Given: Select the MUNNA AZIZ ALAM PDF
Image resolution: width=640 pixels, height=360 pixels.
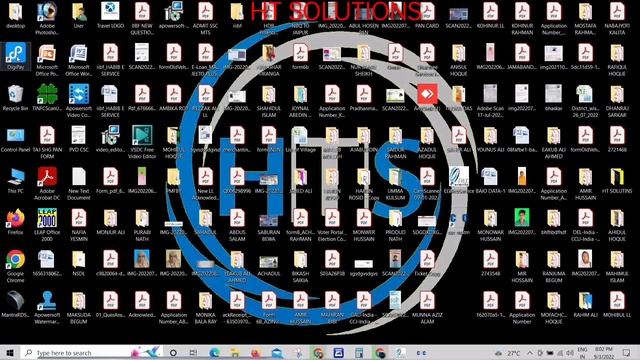Looking at the screenshot, I should click(427, 307).
